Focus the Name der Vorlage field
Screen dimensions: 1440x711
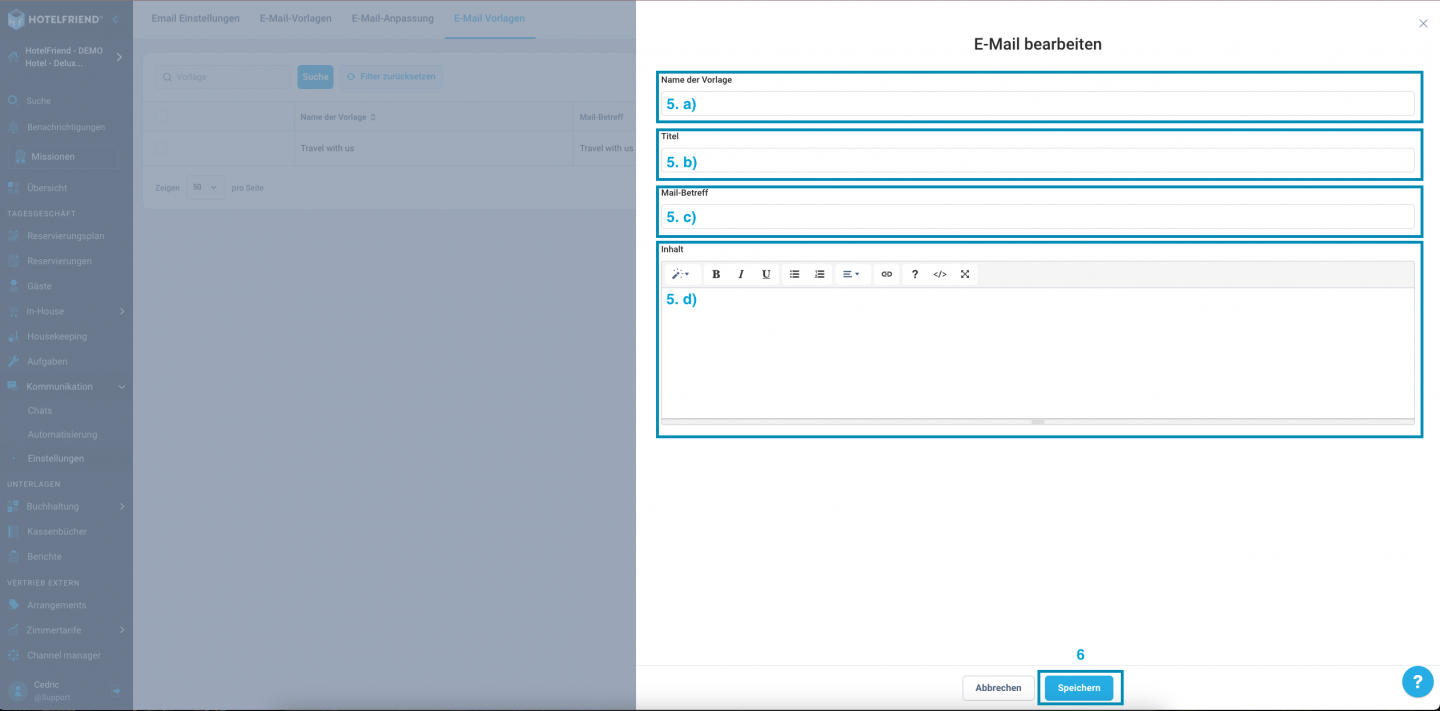[x=1038, y=104]
